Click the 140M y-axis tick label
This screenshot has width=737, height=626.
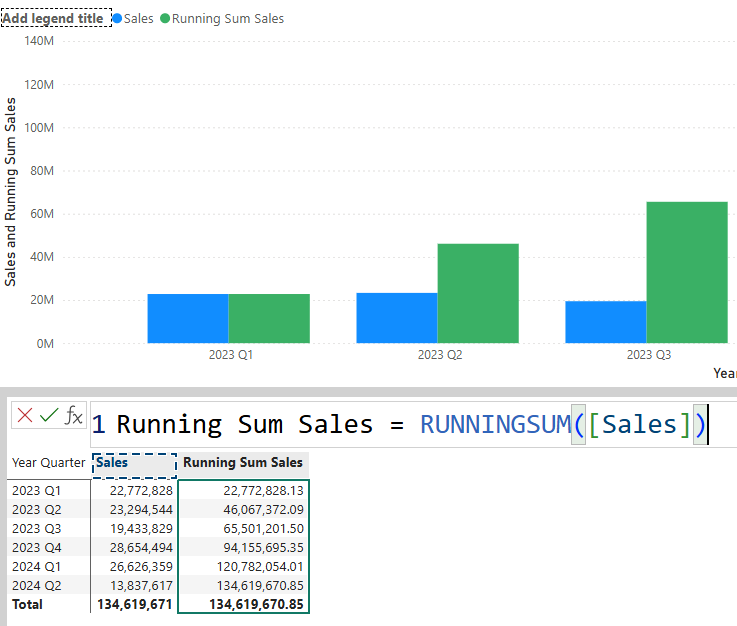click(39, 41)
